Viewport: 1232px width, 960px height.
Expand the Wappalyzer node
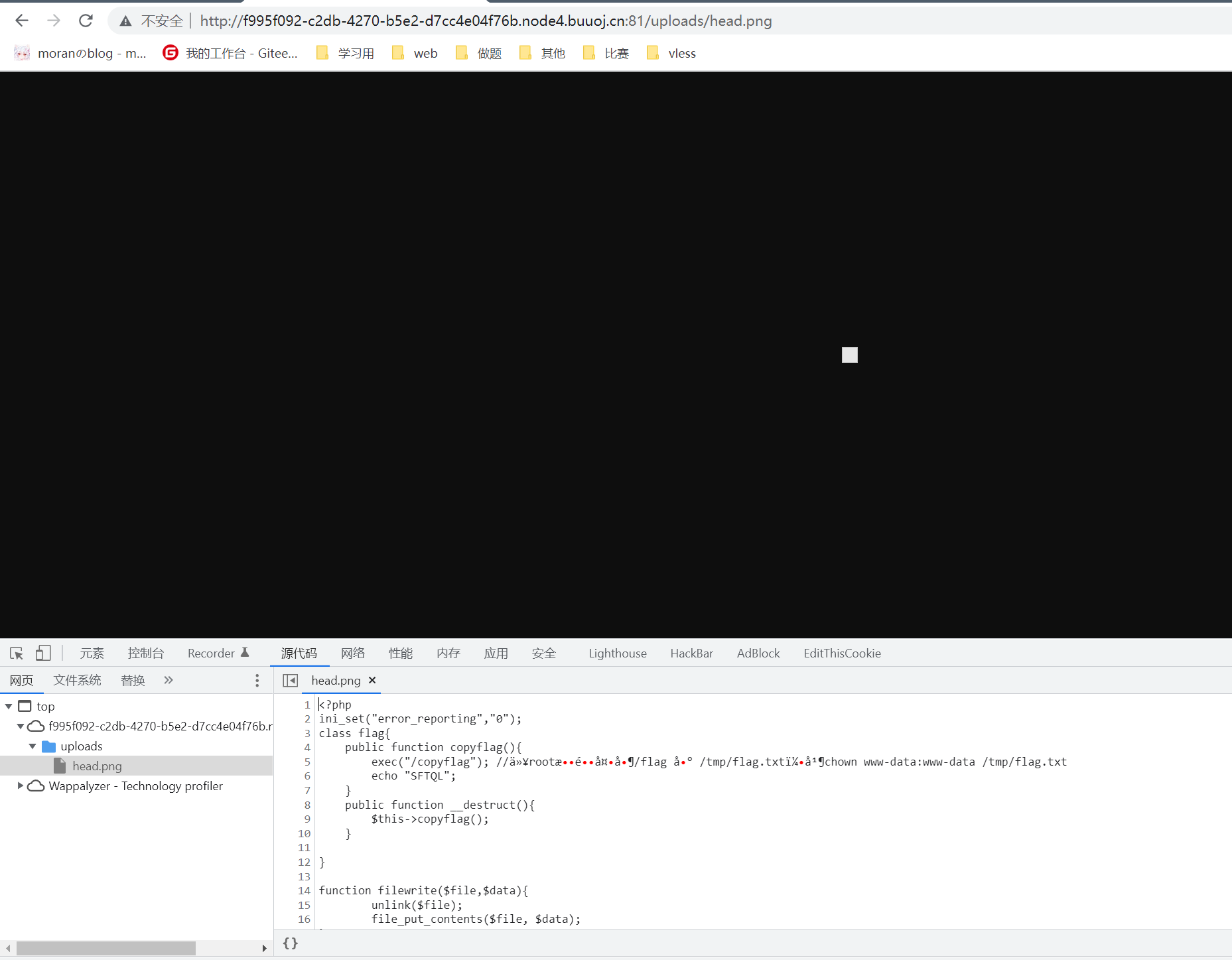pyautogui.click(x=21, y=786)
